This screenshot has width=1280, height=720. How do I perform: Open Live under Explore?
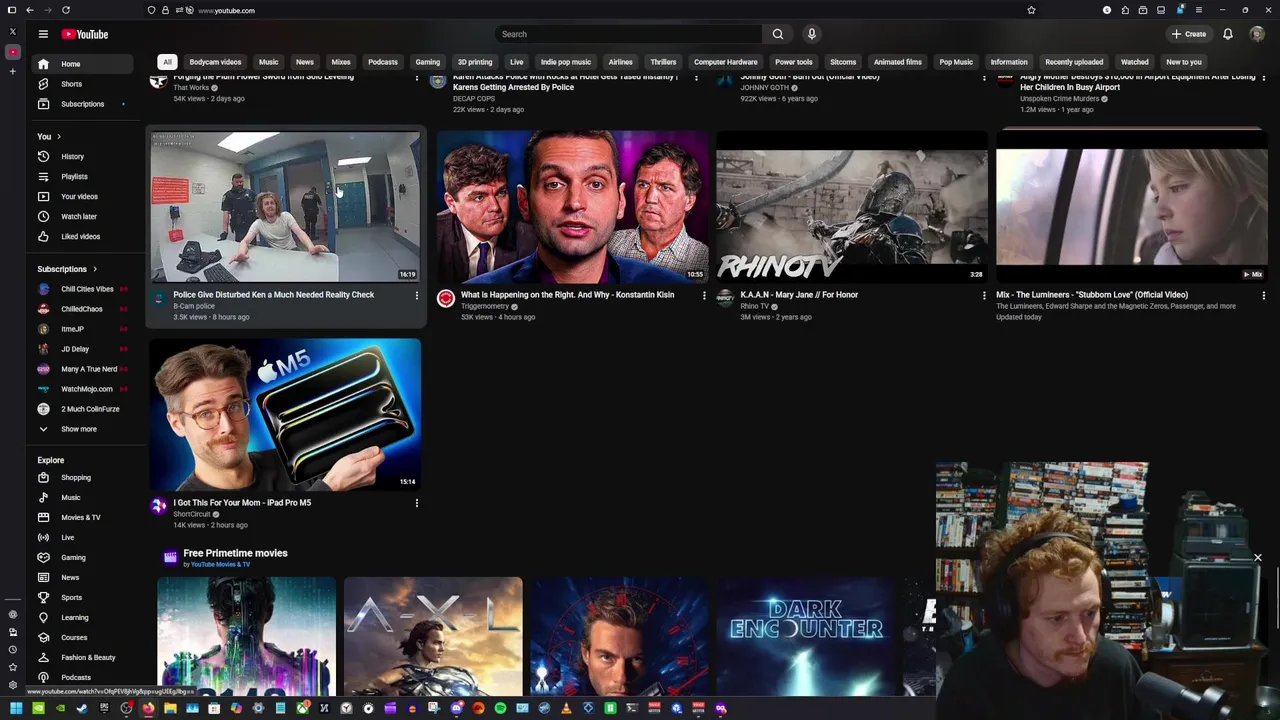click(80, 537)
